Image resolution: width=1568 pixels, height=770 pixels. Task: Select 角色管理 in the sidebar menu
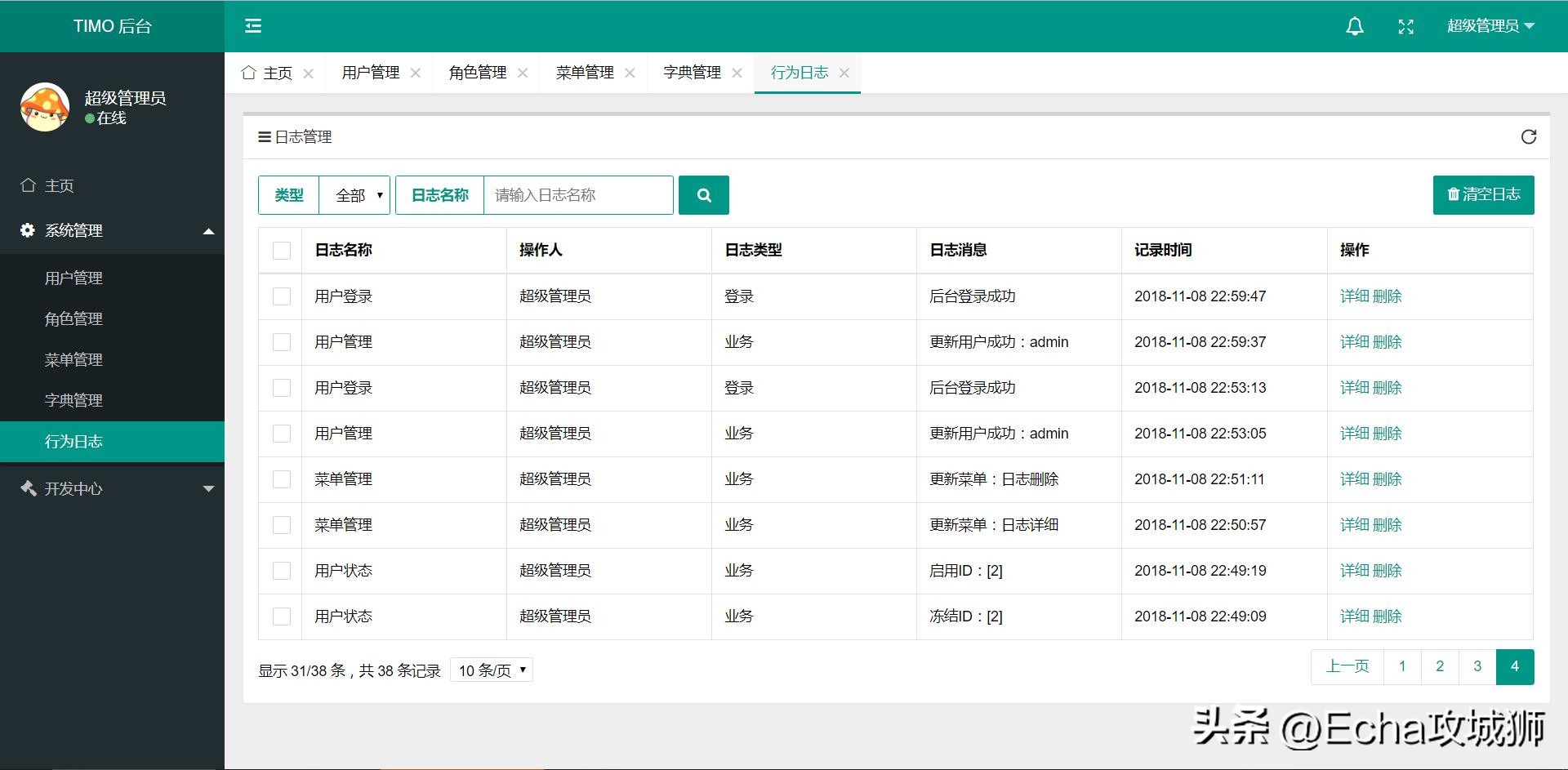pos(73,318)
